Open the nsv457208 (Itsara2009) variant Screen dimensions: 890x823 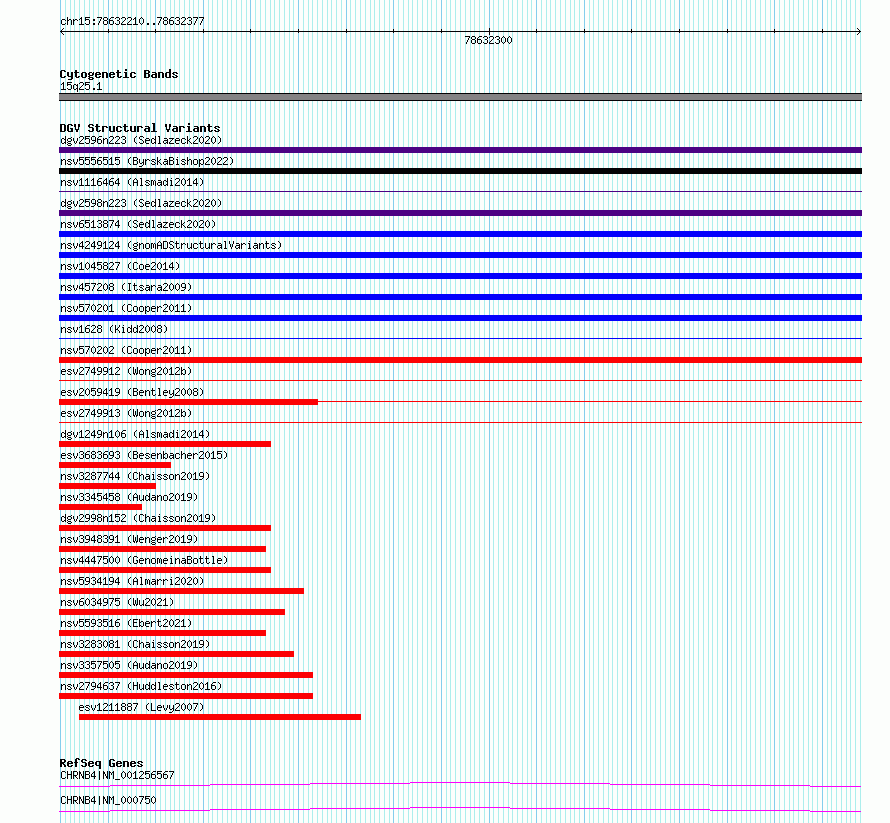coord(126,287)
